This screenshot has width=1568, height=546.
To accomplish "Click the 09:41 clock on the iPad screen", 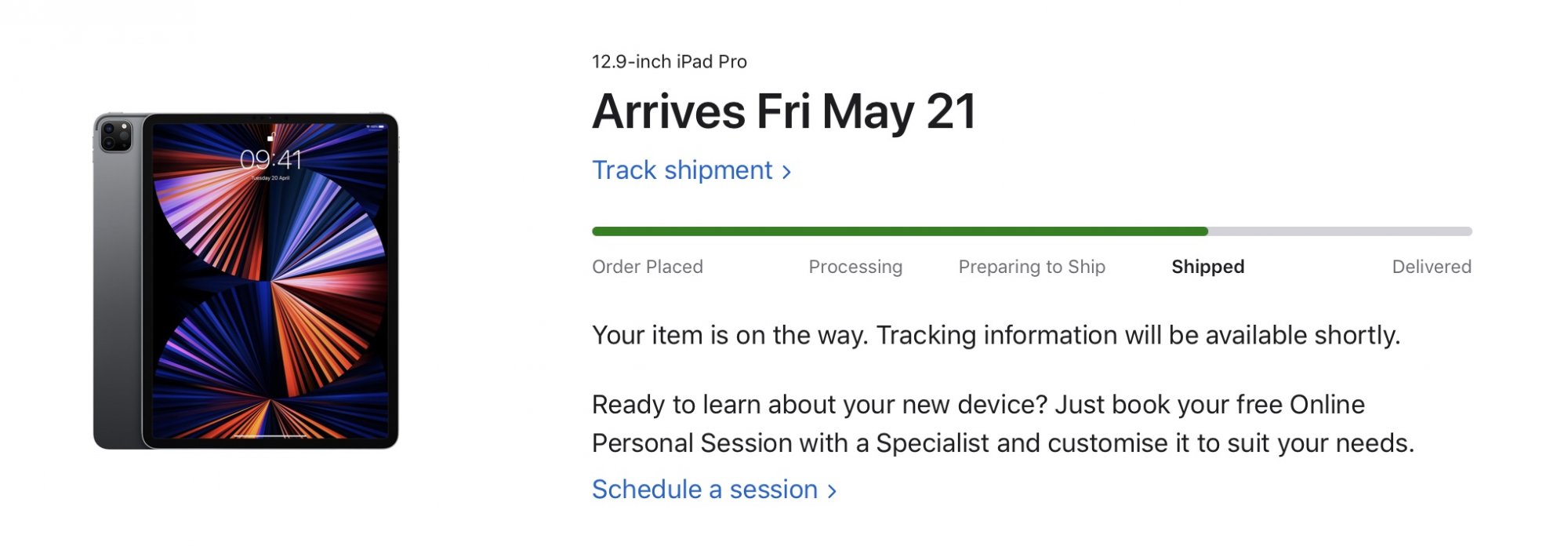I will [270, 159].
